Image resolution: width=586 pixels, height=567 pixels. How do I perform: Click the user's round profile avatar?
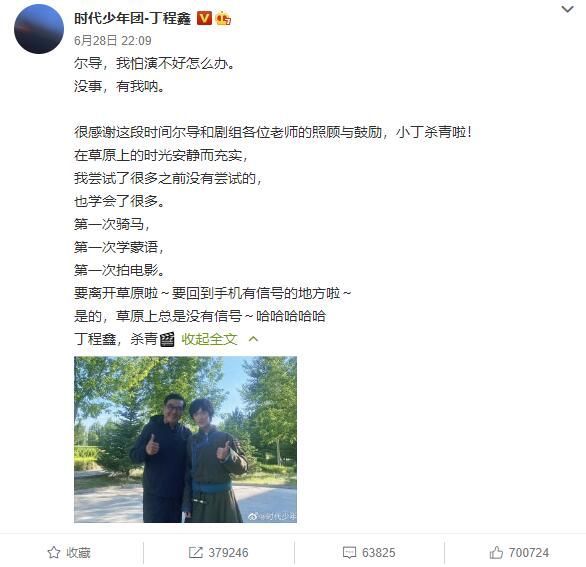coord(39,29)
